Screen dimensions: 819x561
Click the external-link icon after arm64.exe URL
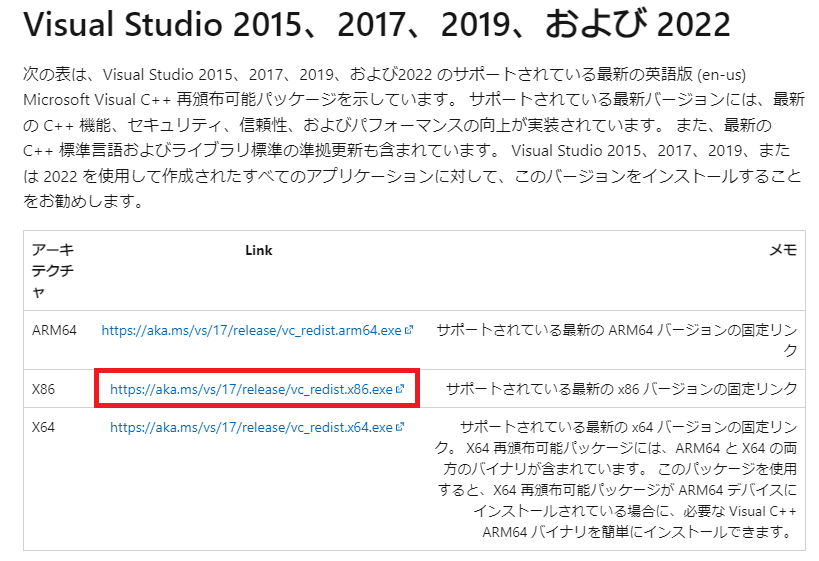409,330
